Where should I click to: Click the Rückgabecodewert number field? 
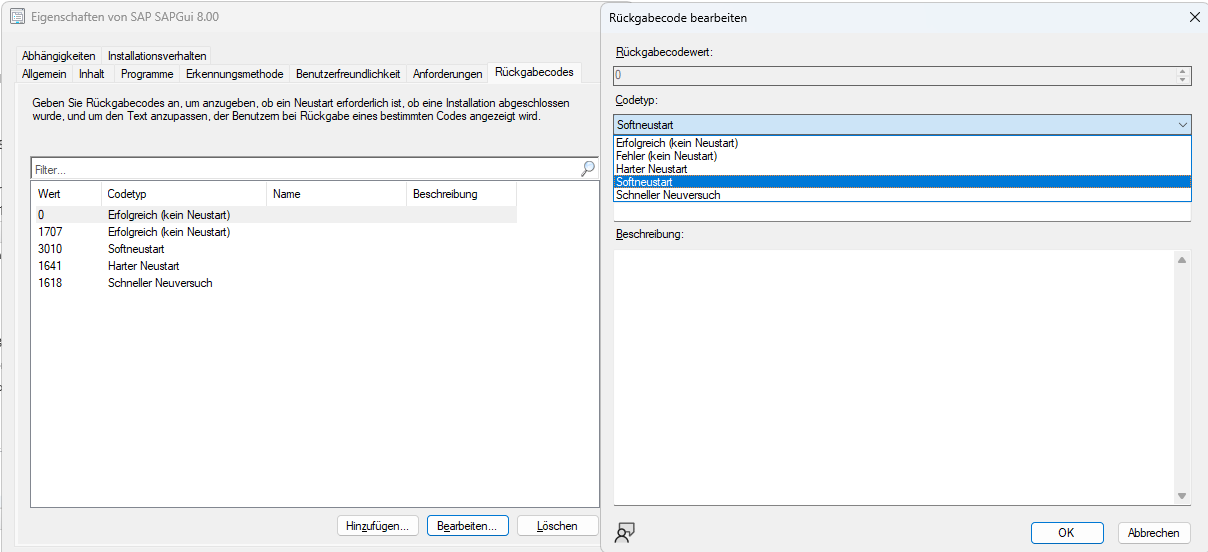pos(894,75)
